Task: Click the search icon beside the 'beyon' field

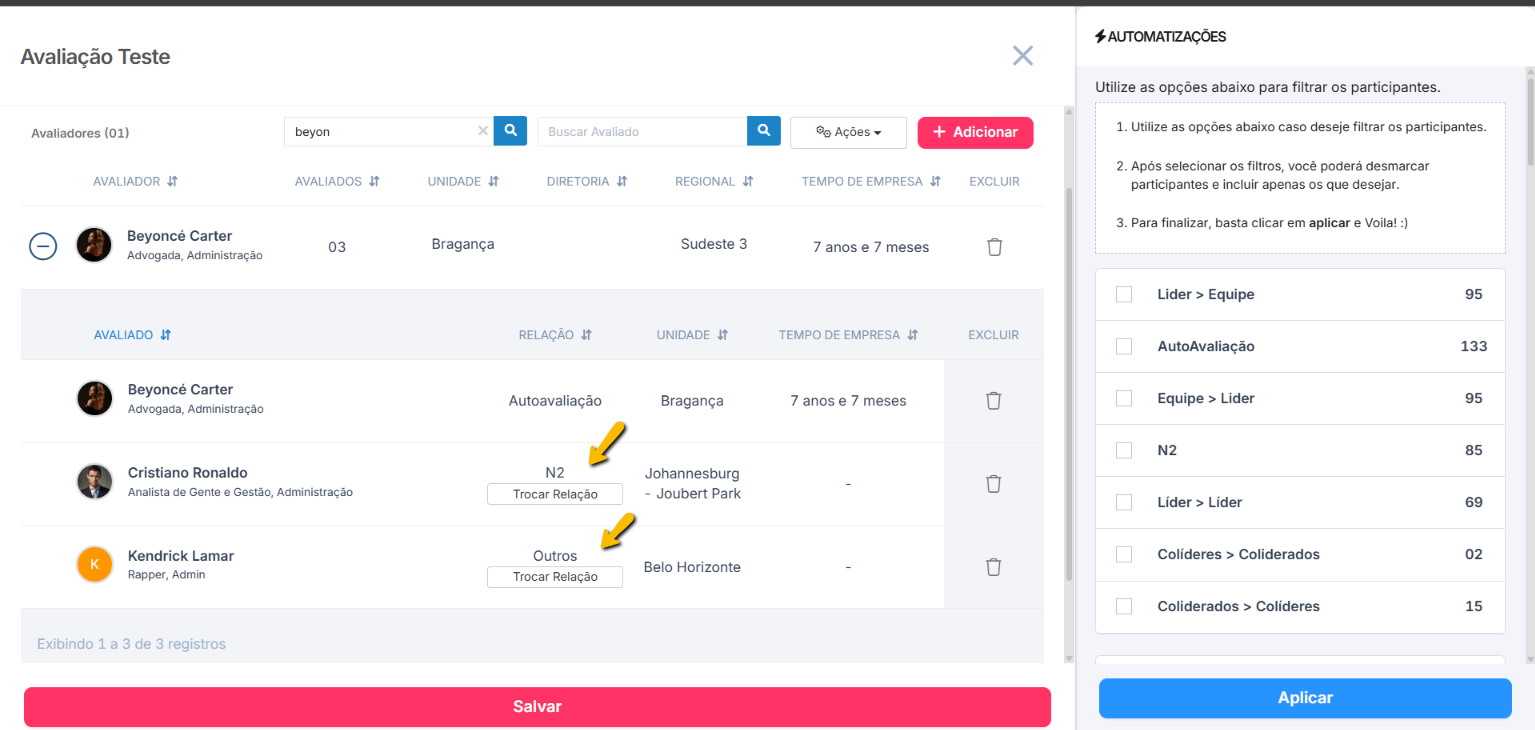Action: [510, 131]
